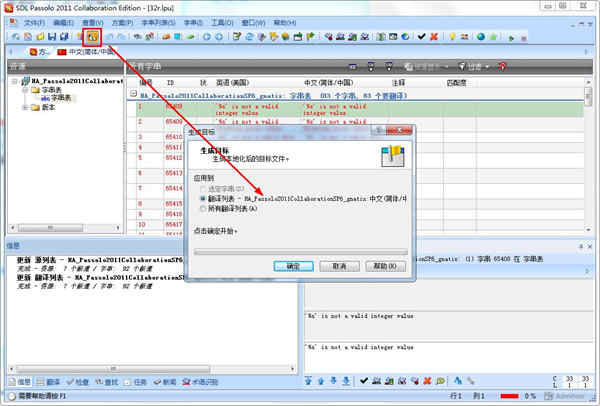
Task: Click the green Run arrow toolbar icon
Action: click(512, 36)
